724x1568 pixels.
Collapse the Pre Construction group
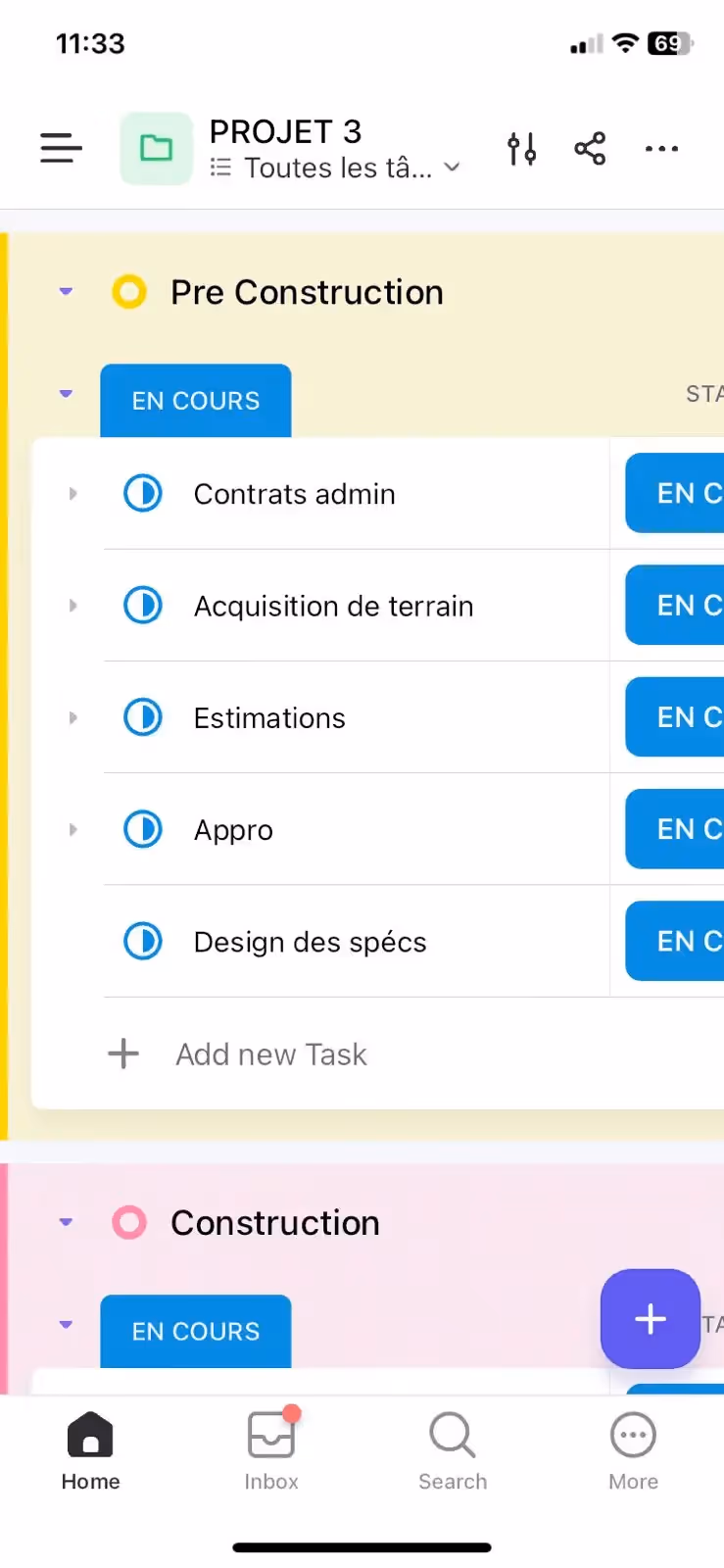coord(66,291)
